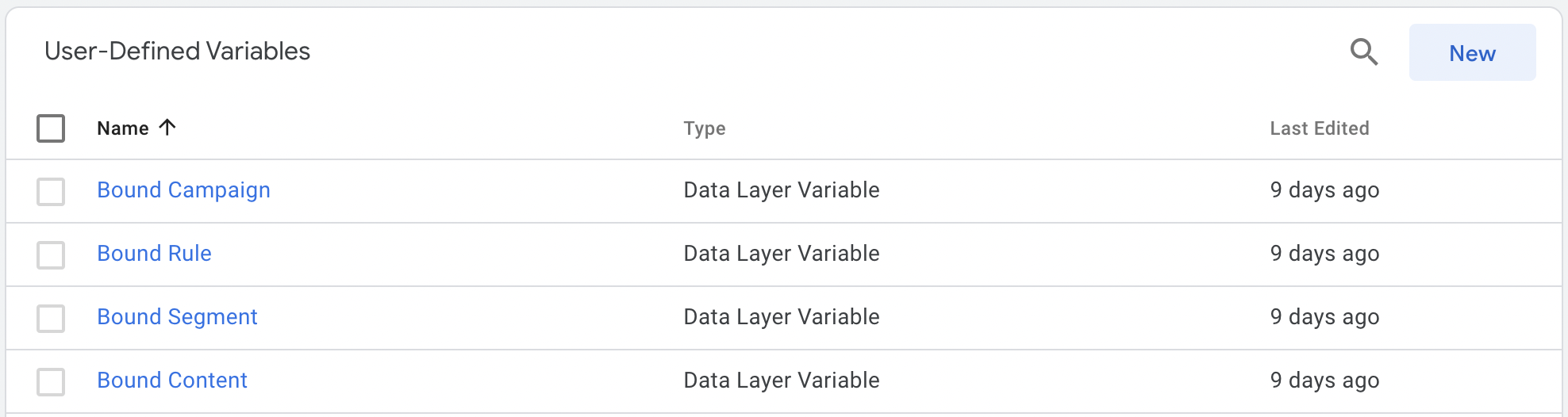Open the Bound Segment variable link
This screenshot has height=417, width=1568.
(177, 317)
